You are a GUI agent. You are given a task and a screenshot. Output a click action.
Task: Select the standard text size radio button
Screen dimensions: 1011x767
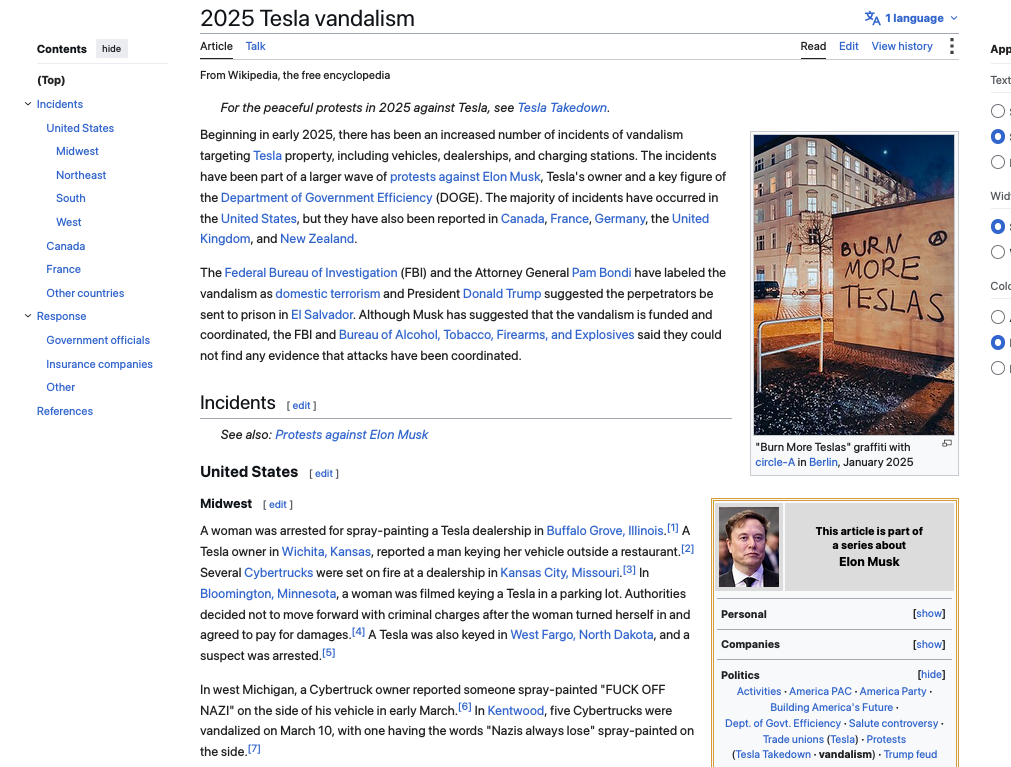(x=997, y=137)
